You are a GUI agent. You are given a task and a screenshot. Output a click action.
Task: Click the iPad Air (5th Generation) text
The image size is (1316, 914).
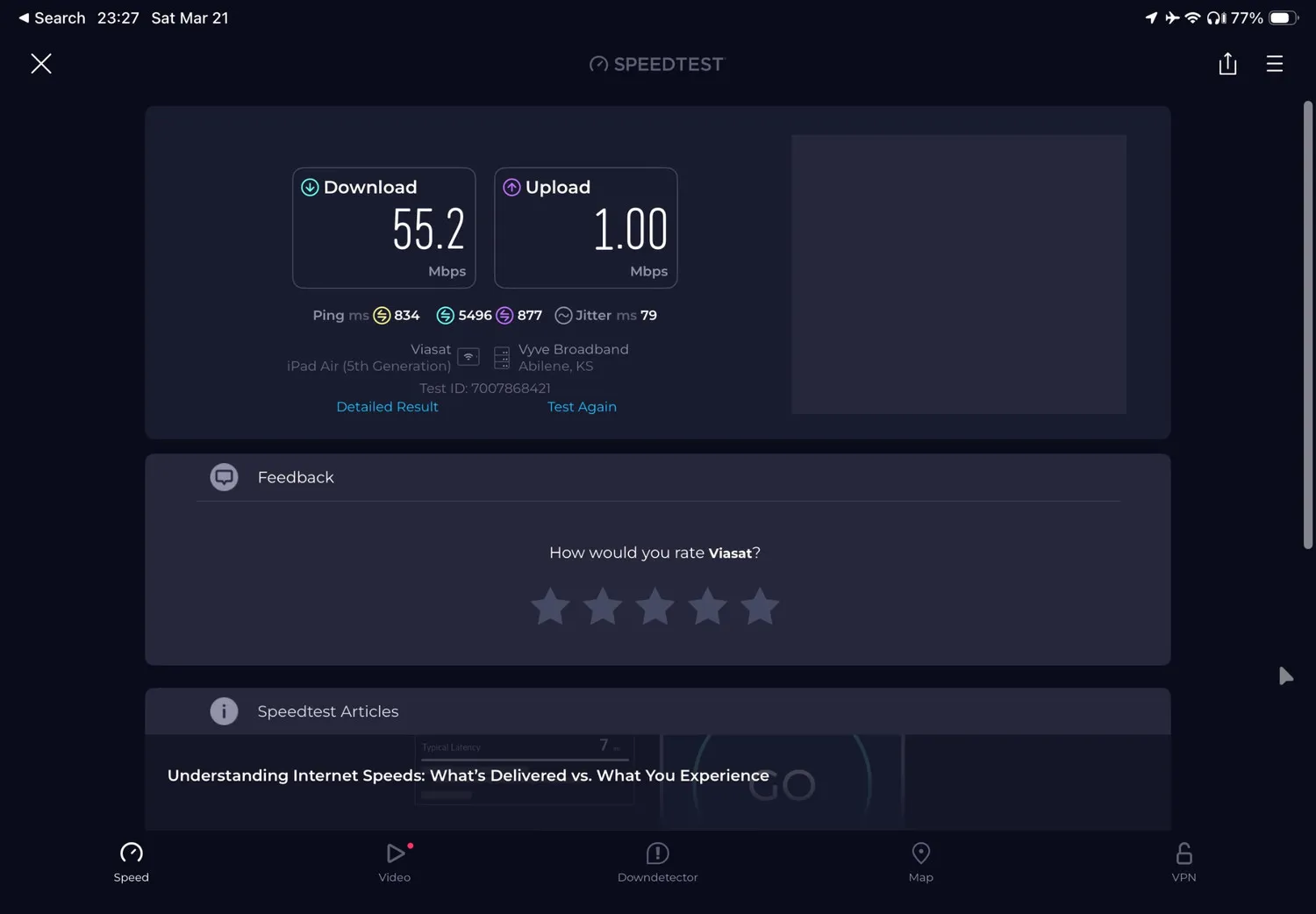[x=368, y=367]
